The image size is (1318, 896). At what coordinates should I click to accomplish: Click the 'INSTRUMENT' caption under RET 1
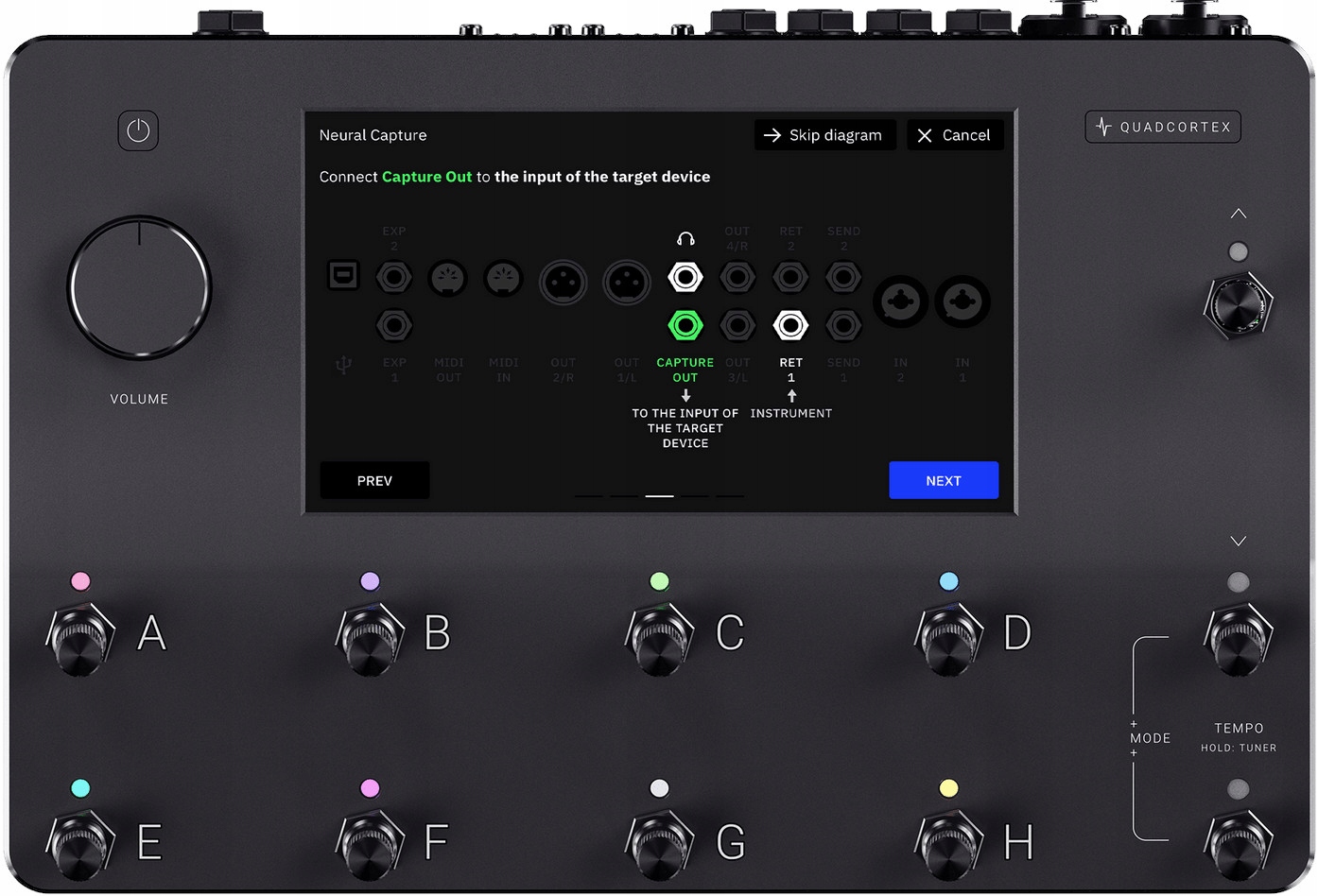pyautogui.click(x=791, y=413)
